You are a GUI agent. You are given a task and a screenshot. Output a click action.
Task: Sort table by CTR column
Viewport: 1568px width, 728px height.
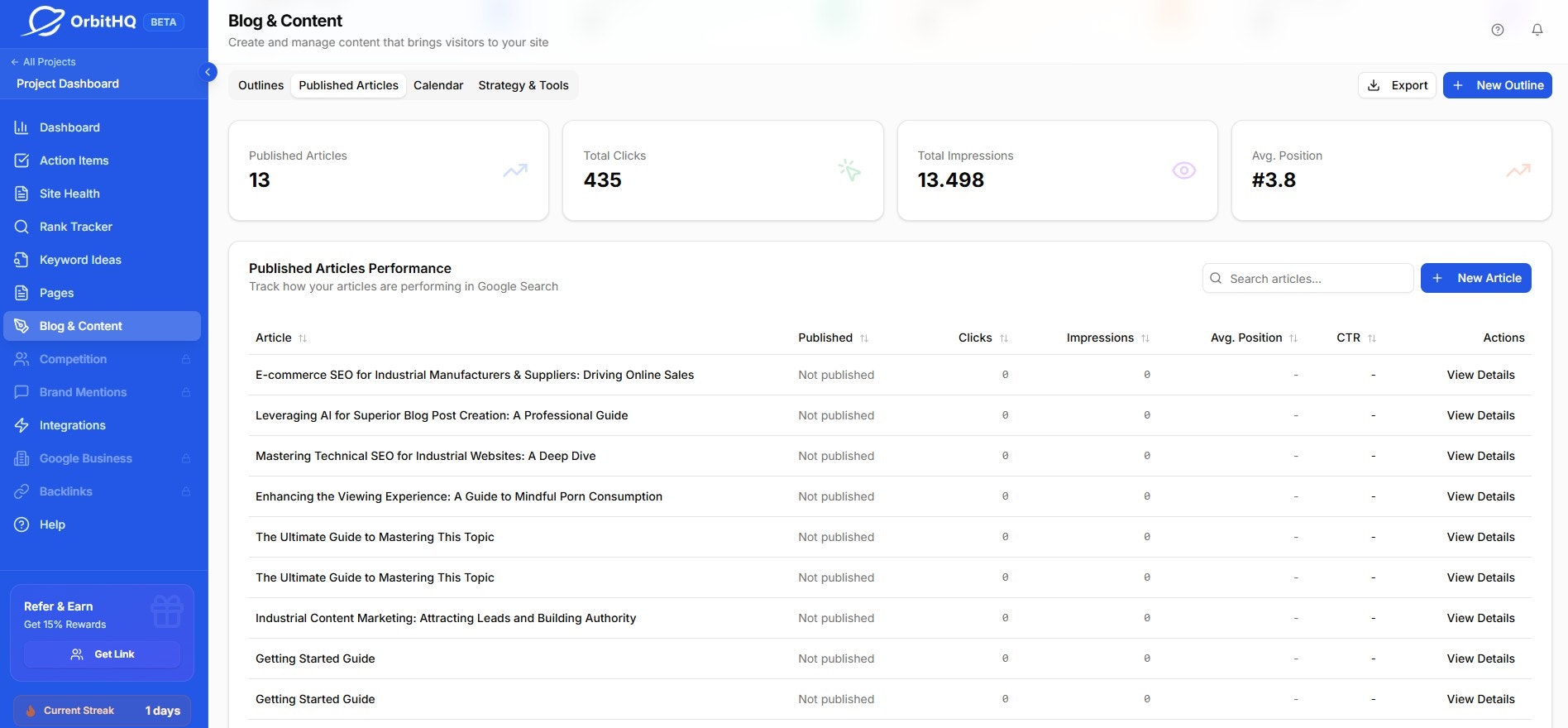[1356, 338]
